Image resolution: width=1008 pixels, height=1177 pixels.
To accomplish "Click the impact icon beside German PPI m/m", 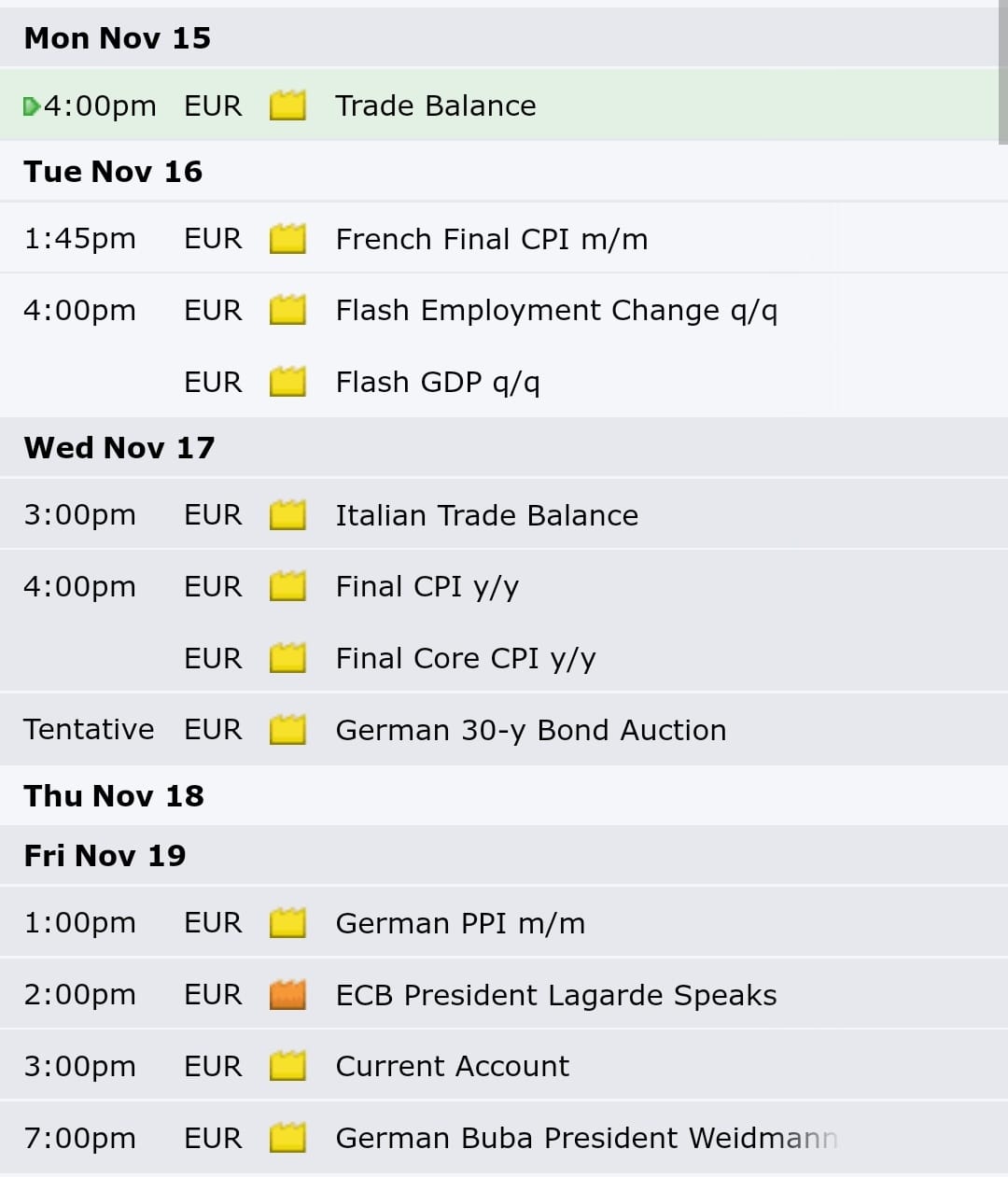I will click(287, 923).
